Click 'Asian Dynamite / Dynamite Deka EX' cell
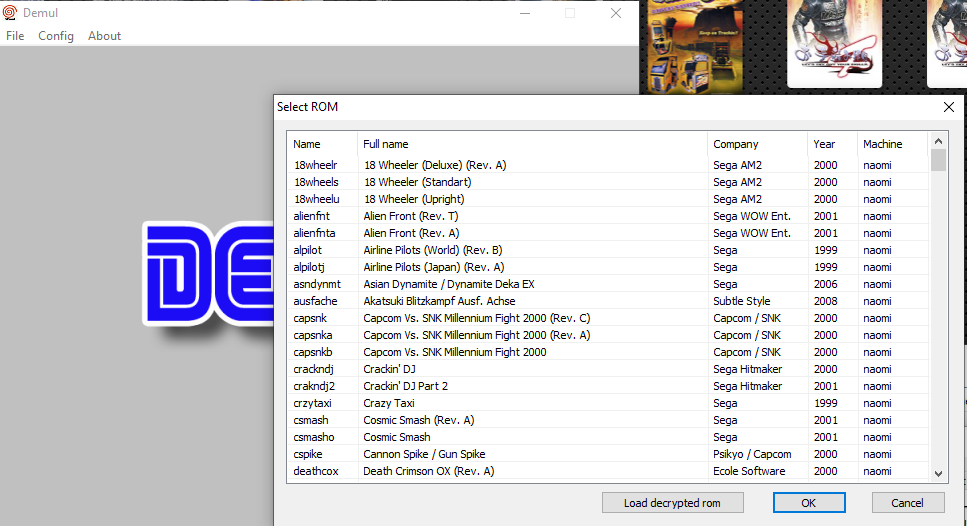The width and height of the screenshot is (967, 526). [x=448, y=284]
